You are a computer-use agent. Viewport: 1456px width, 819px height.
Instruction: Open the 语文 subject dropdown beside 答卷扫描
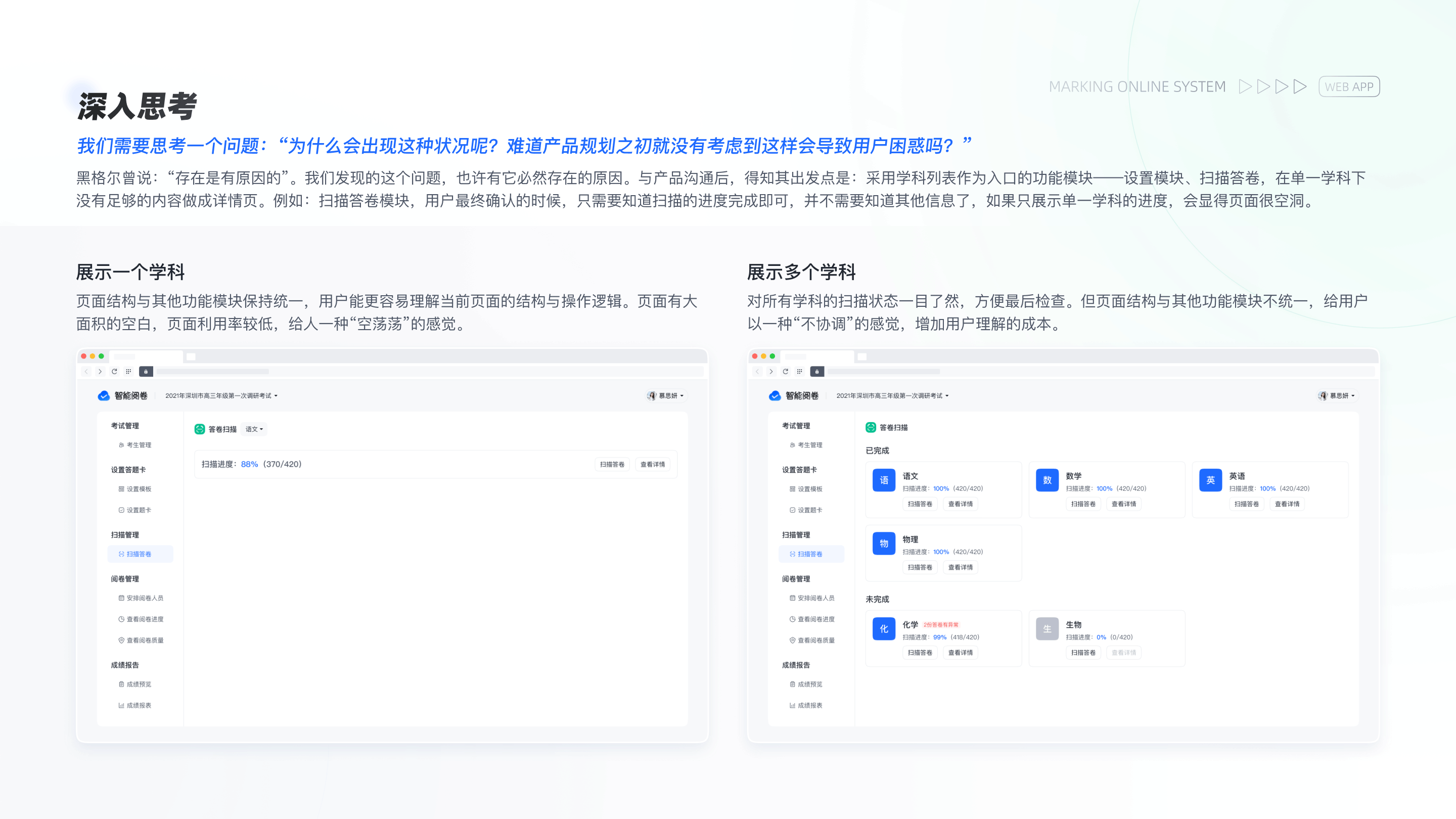pos(254,429)
